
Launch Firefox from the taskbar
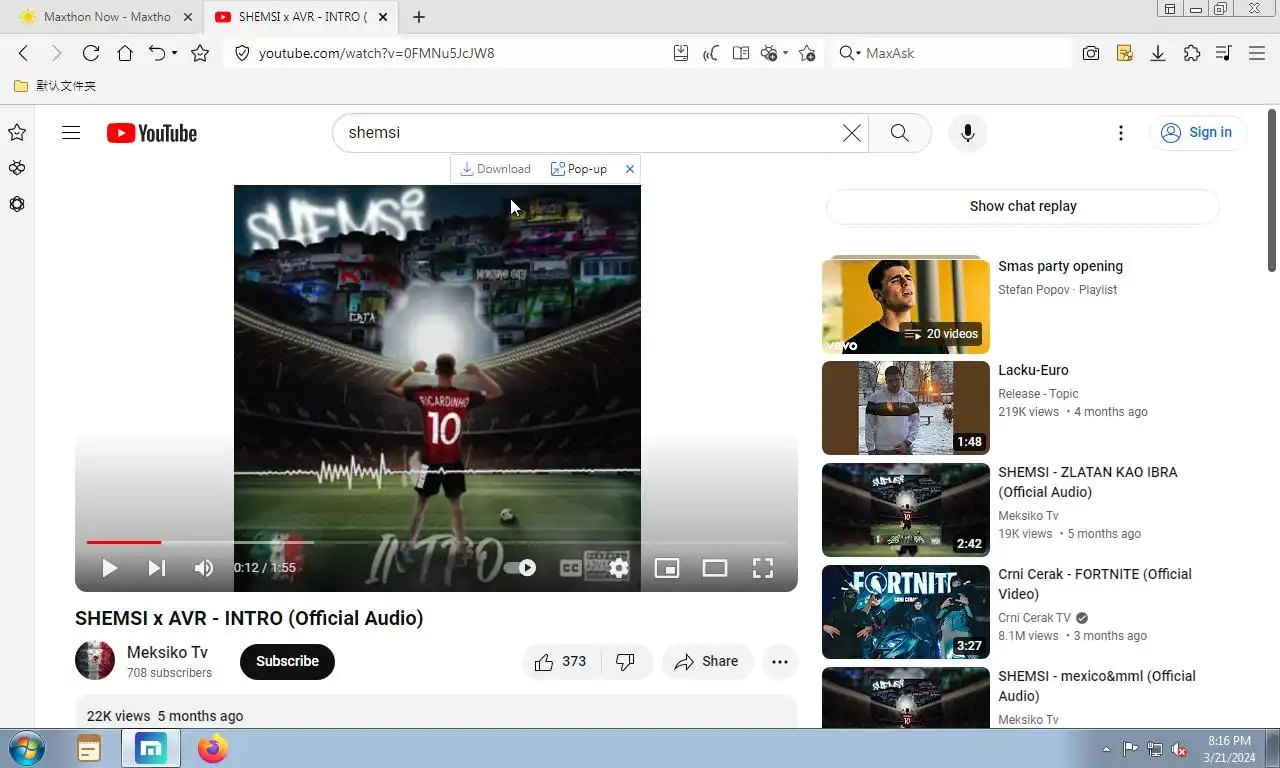pyautogui.click(x=212, y=749)
